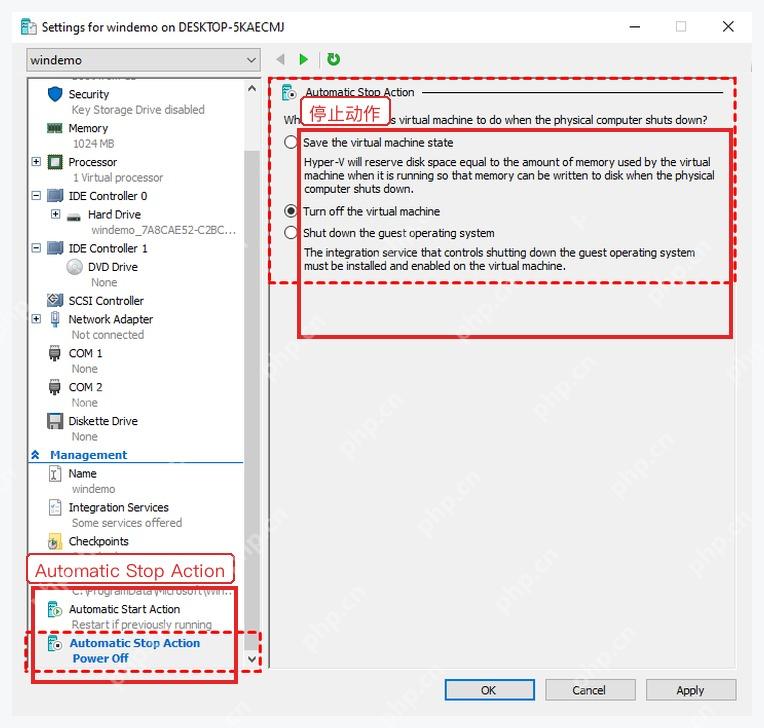The height and width of the screenshot is (728, 764).
Task: Expand the Hard Drive tree node
Action: (56, 214)
